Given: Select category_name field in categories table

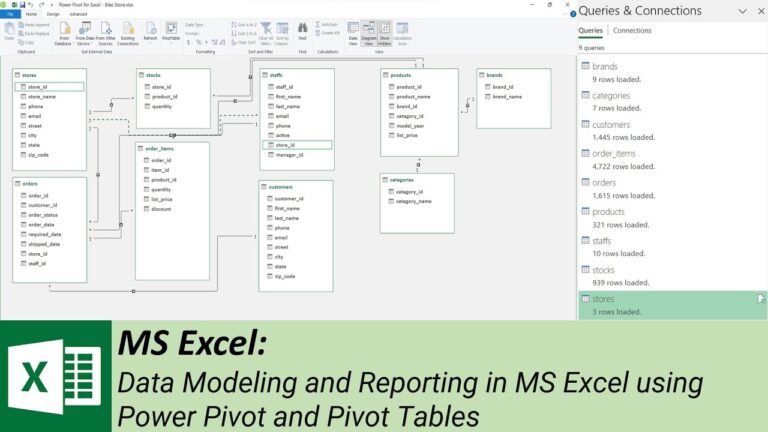Looking at the screenshot, I should coord(410,201).
